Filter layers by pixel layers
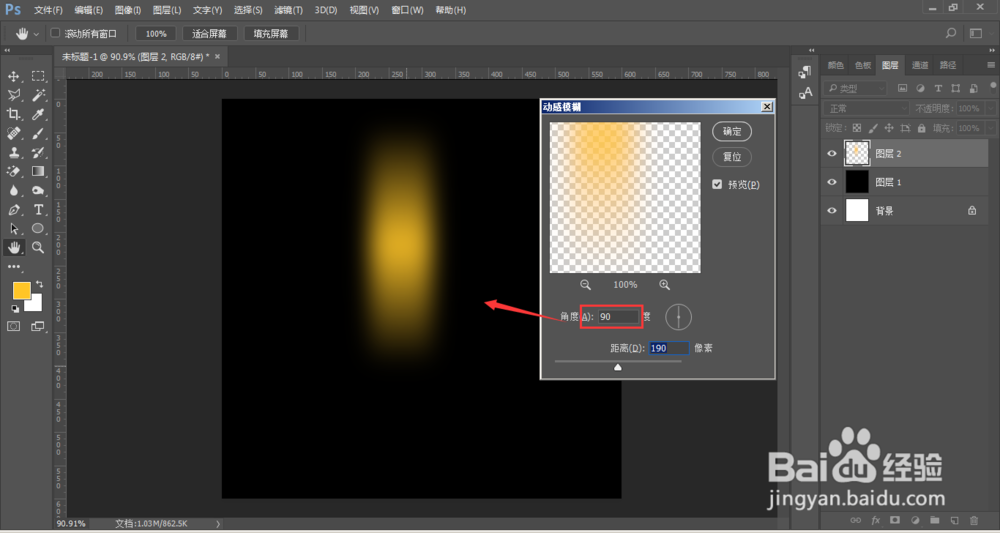 [x=902, y=88]
